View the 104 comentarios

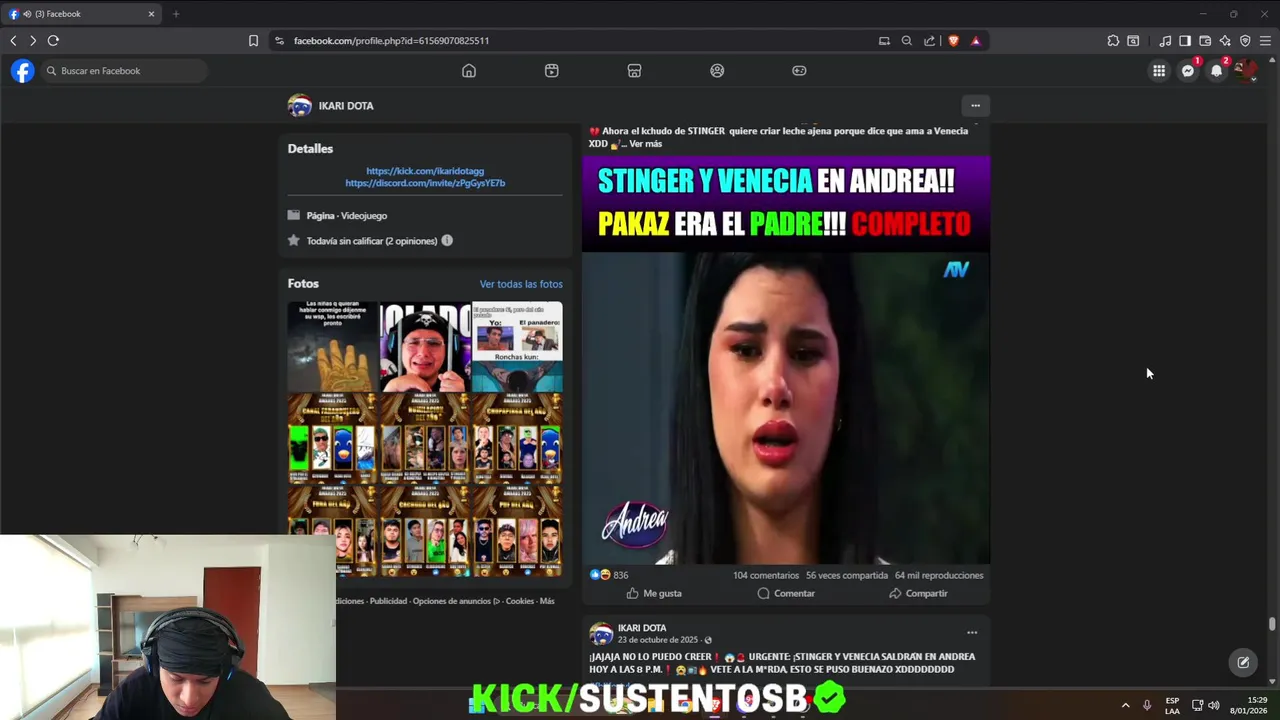click(766, 576)
